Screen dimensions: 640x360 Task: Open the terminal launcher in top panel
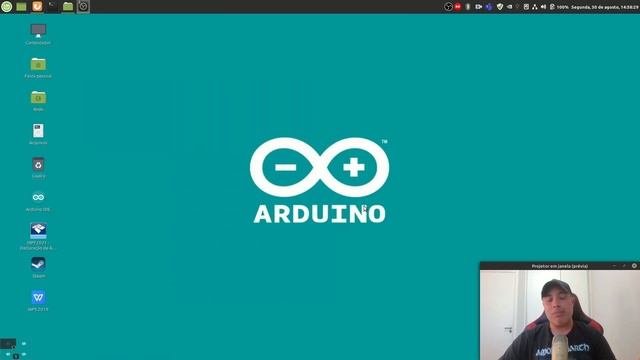pyautogui.click(x=52, y=7)
